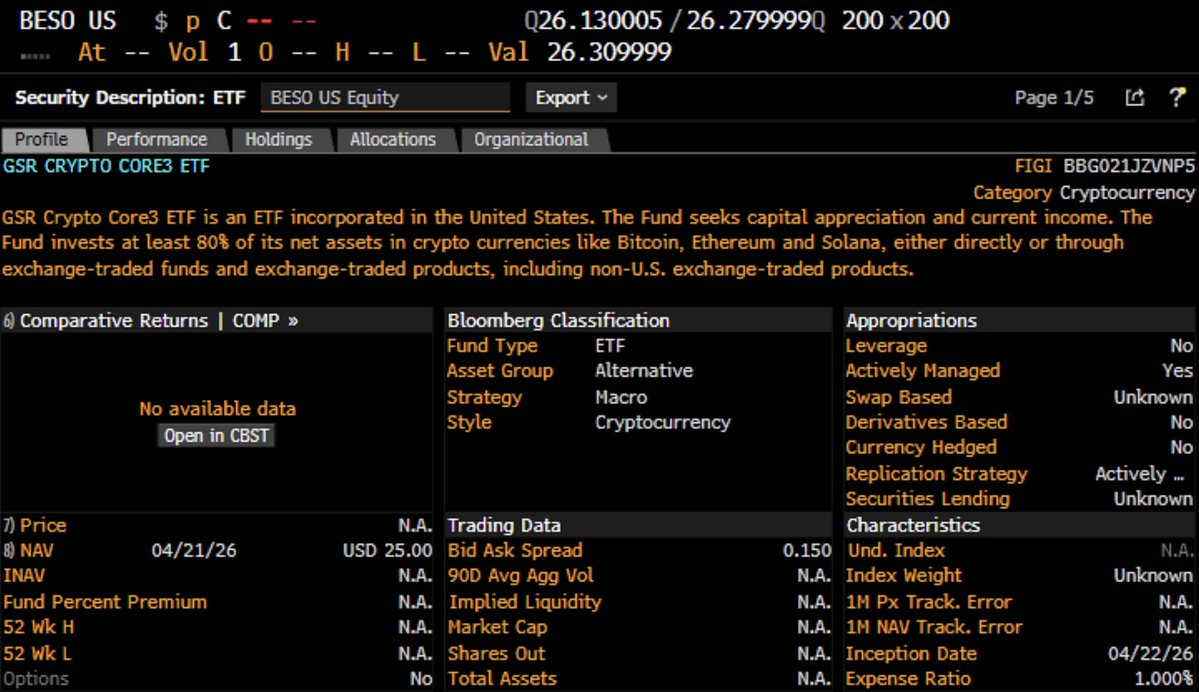Switch to the Performance tab
This screenshot has width=1199, height=692.
point(157,140)
